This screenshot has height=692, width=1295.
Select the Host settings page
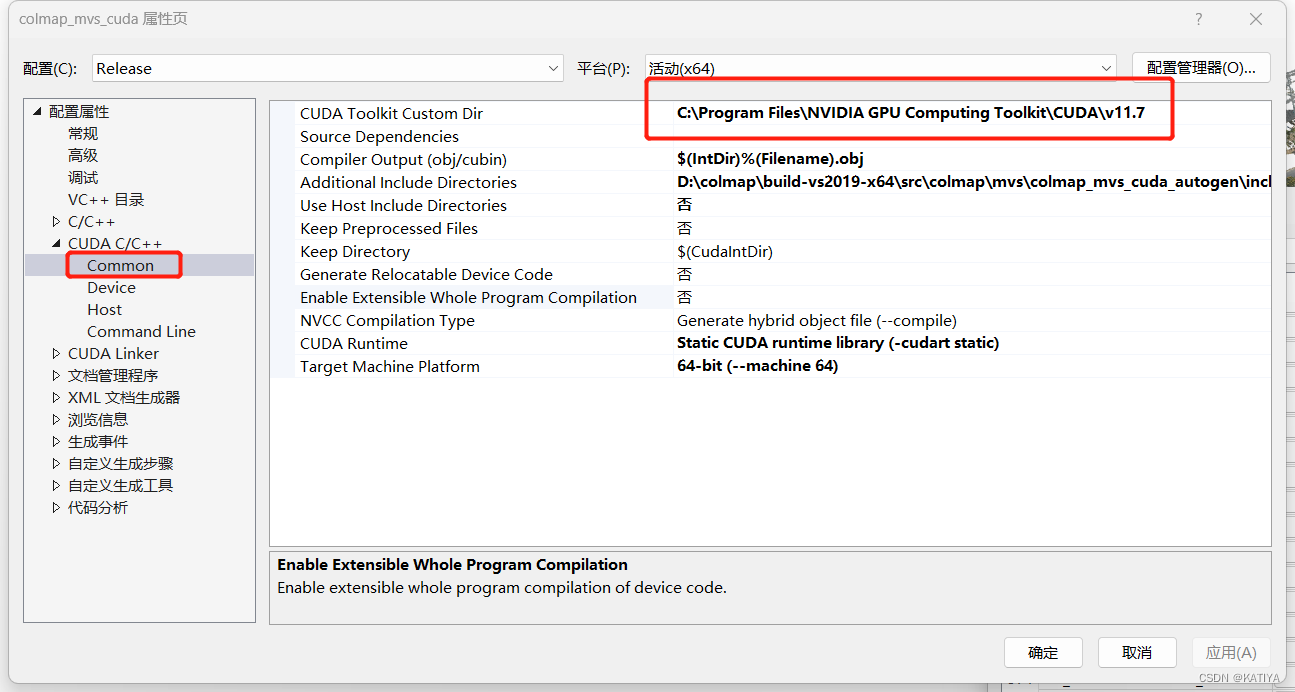click(x=104, y=309)
